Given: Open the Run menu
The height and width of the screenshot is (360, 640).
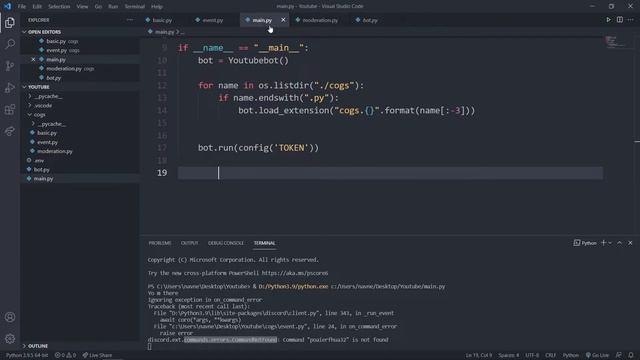Looking at the screenshot, I should (113, 7).
